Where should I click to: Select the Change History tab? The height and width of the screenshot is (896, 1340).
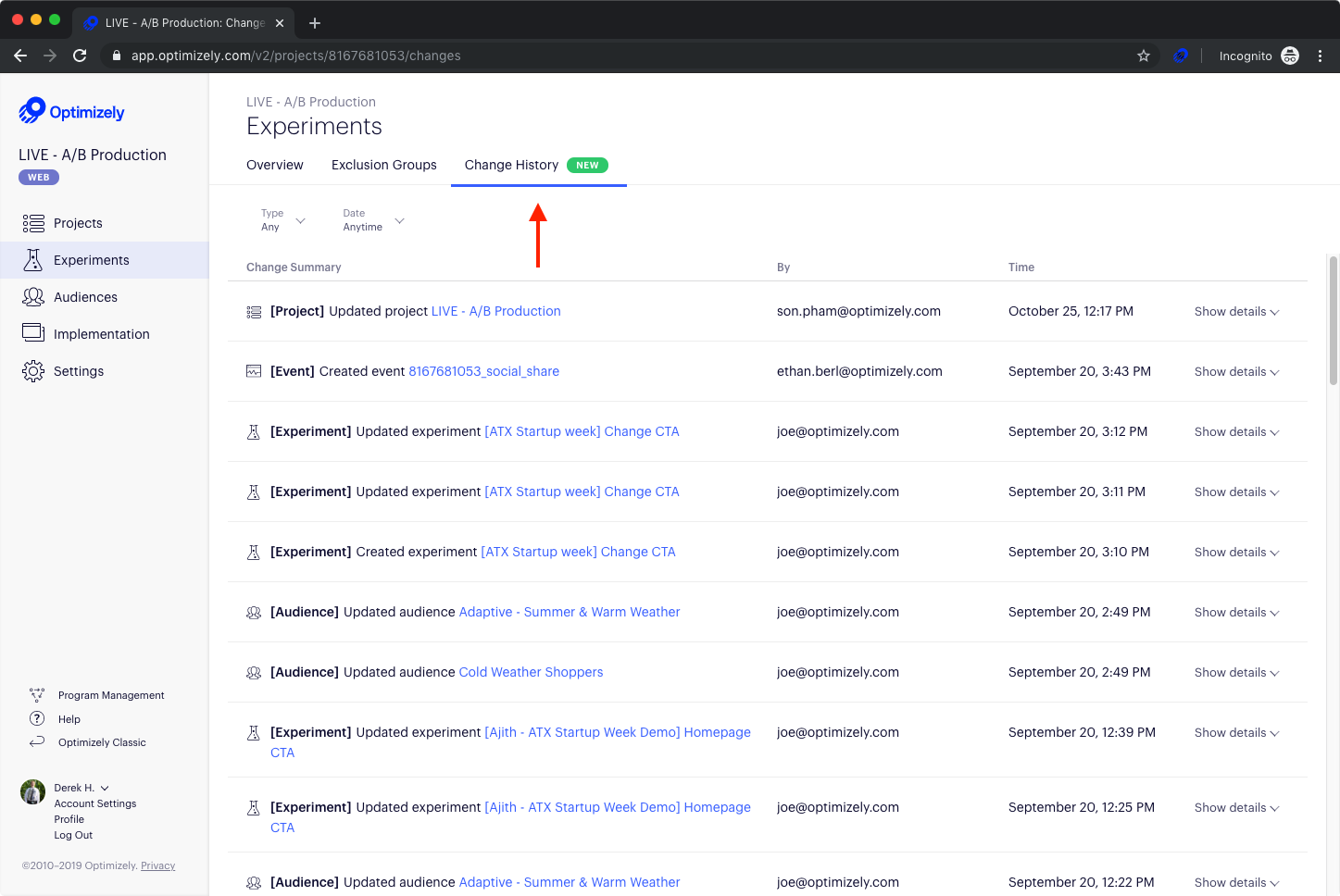[x=537, y=165]
